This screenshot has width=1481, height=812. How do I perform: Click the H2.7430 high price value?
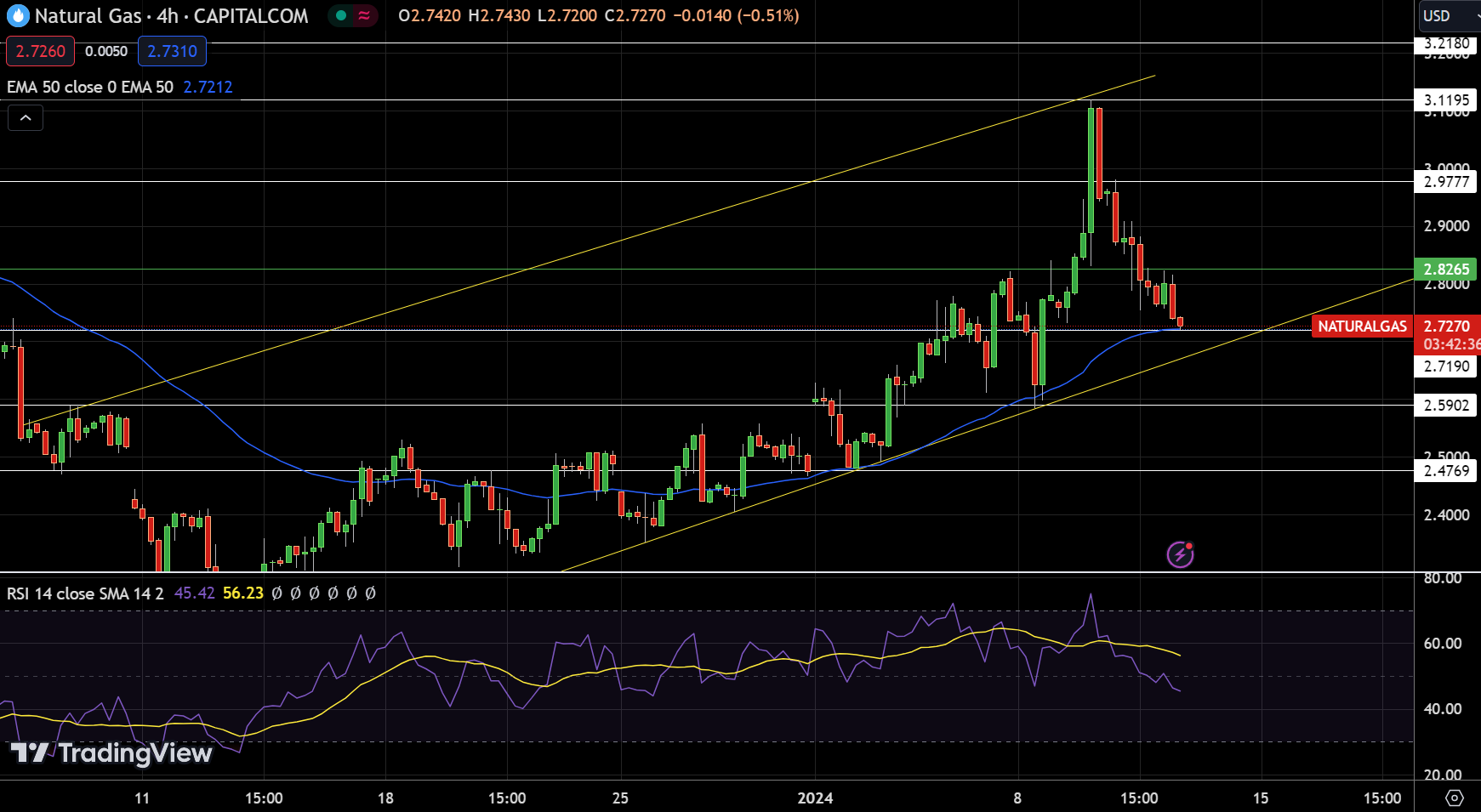coord(499,15)
